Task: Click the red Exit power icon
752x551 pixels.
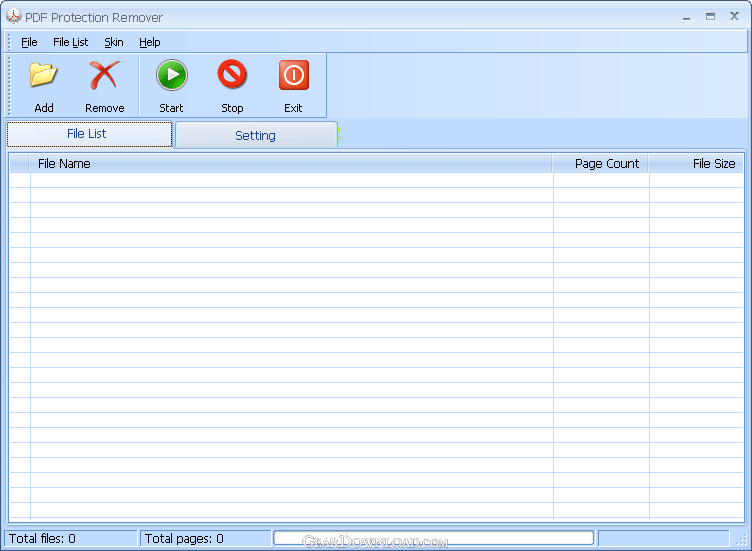Action: click(294, 75)
